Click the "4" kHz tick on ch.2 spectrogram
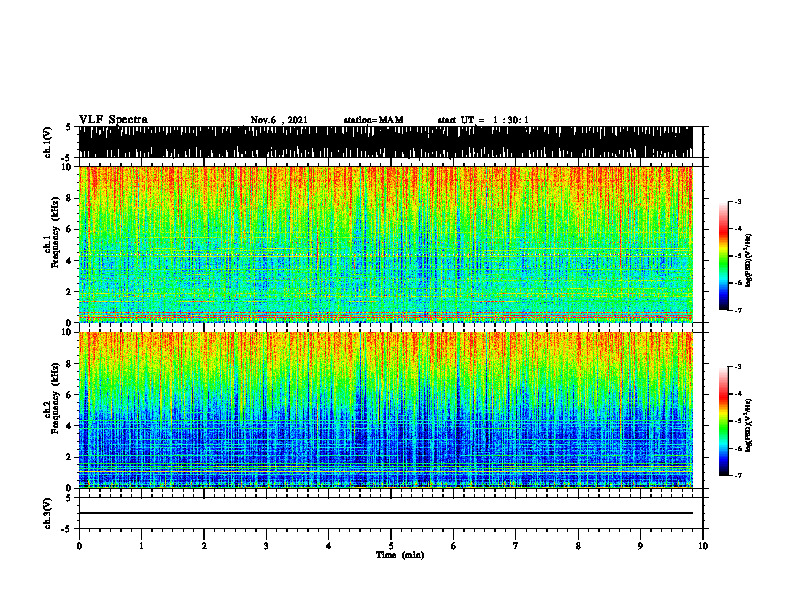This screenshot has height=612, width=792. pyautogui.click(x=70, y=426)
